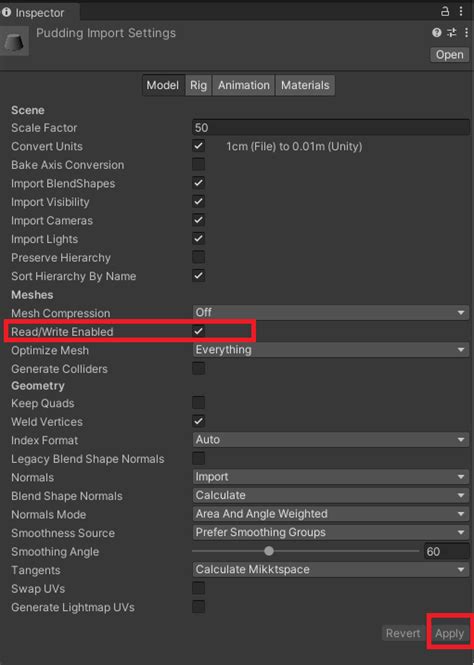
Task: Open the help reference icon
Action: click(437, 33)
